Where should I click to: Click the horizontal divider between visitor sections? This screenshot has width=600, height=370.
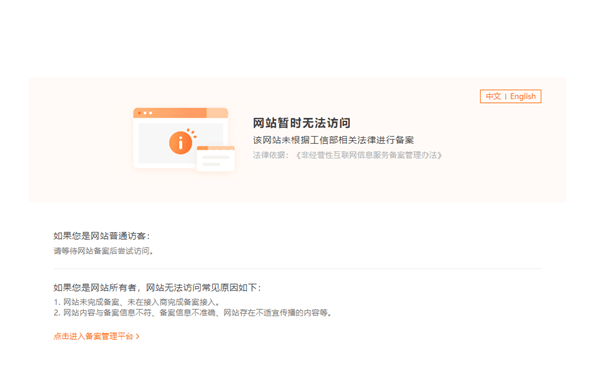pos(297,269)
